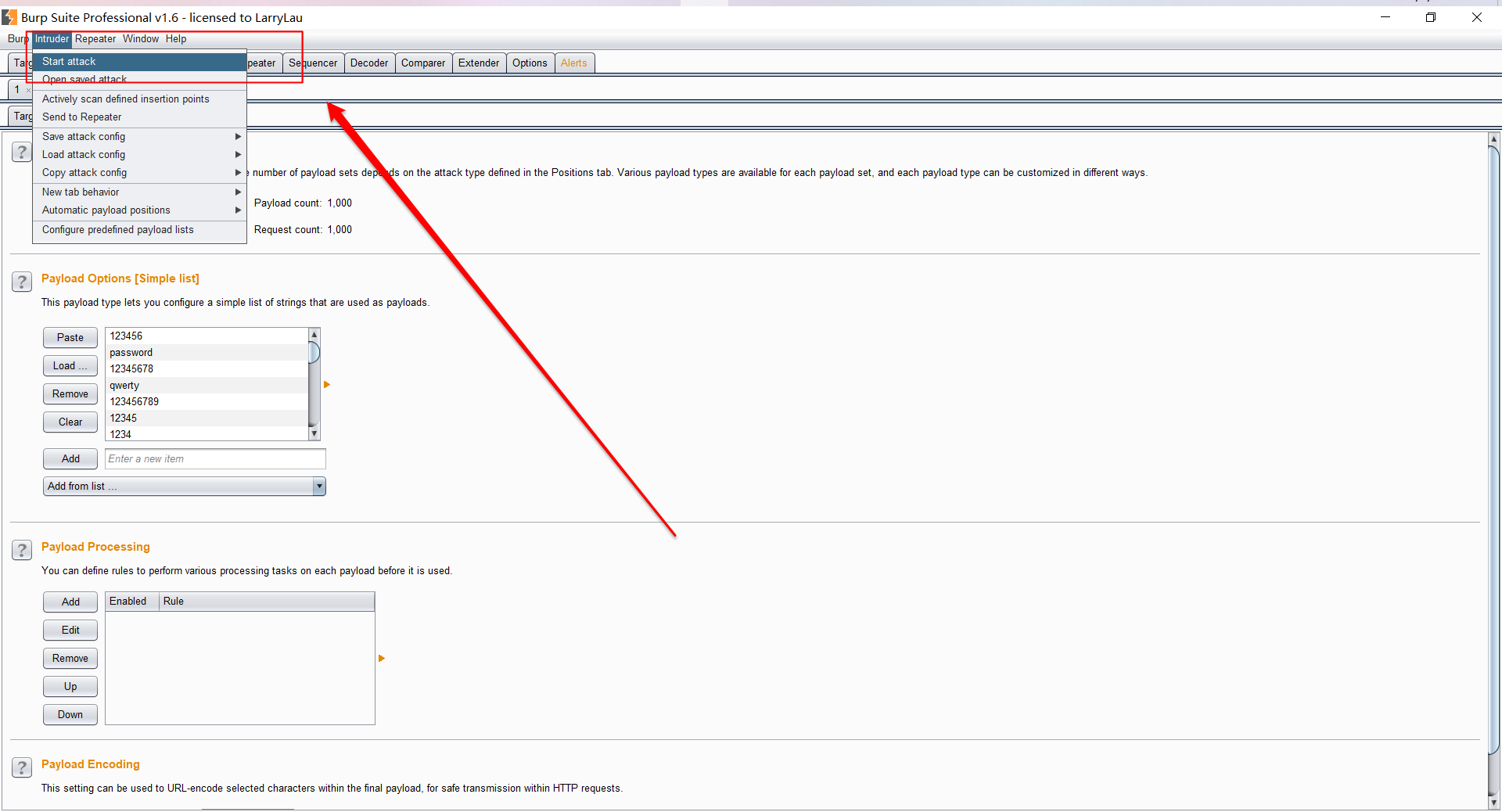1502x812 pixels.
Task: Switch to the Decoder tab
Action: 369,63
